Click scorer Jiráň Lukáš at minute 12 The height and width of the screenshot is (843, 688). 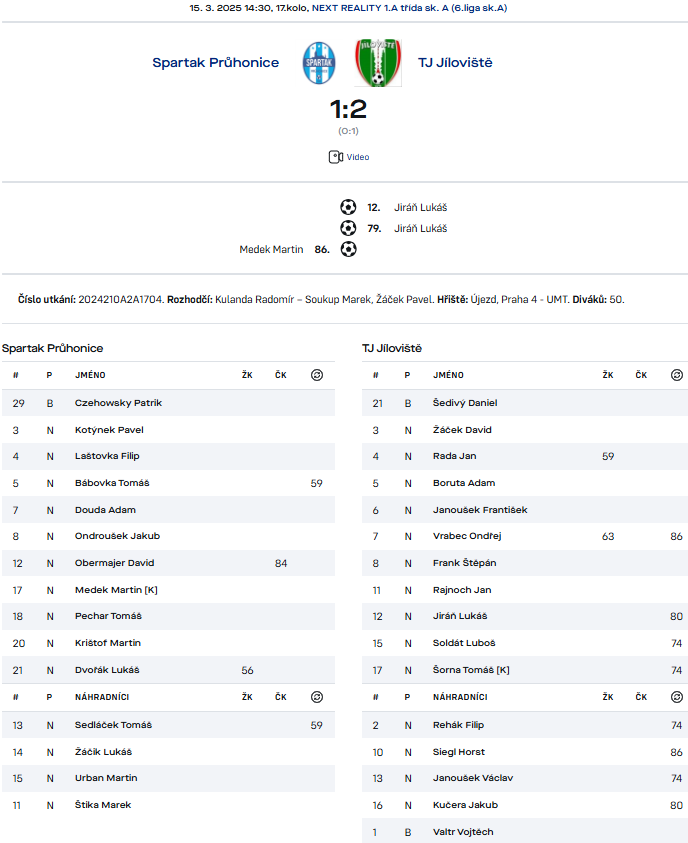tap(420, 208)
